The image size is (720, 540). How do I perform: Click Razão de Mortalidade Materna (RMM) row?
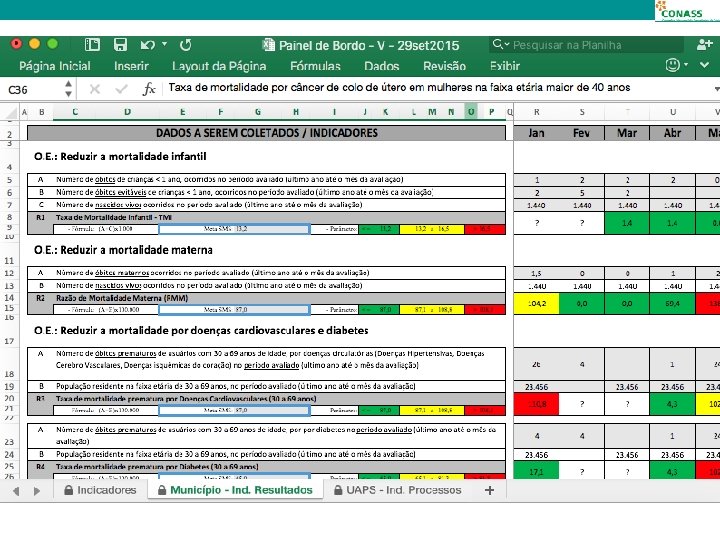point(266,298)
